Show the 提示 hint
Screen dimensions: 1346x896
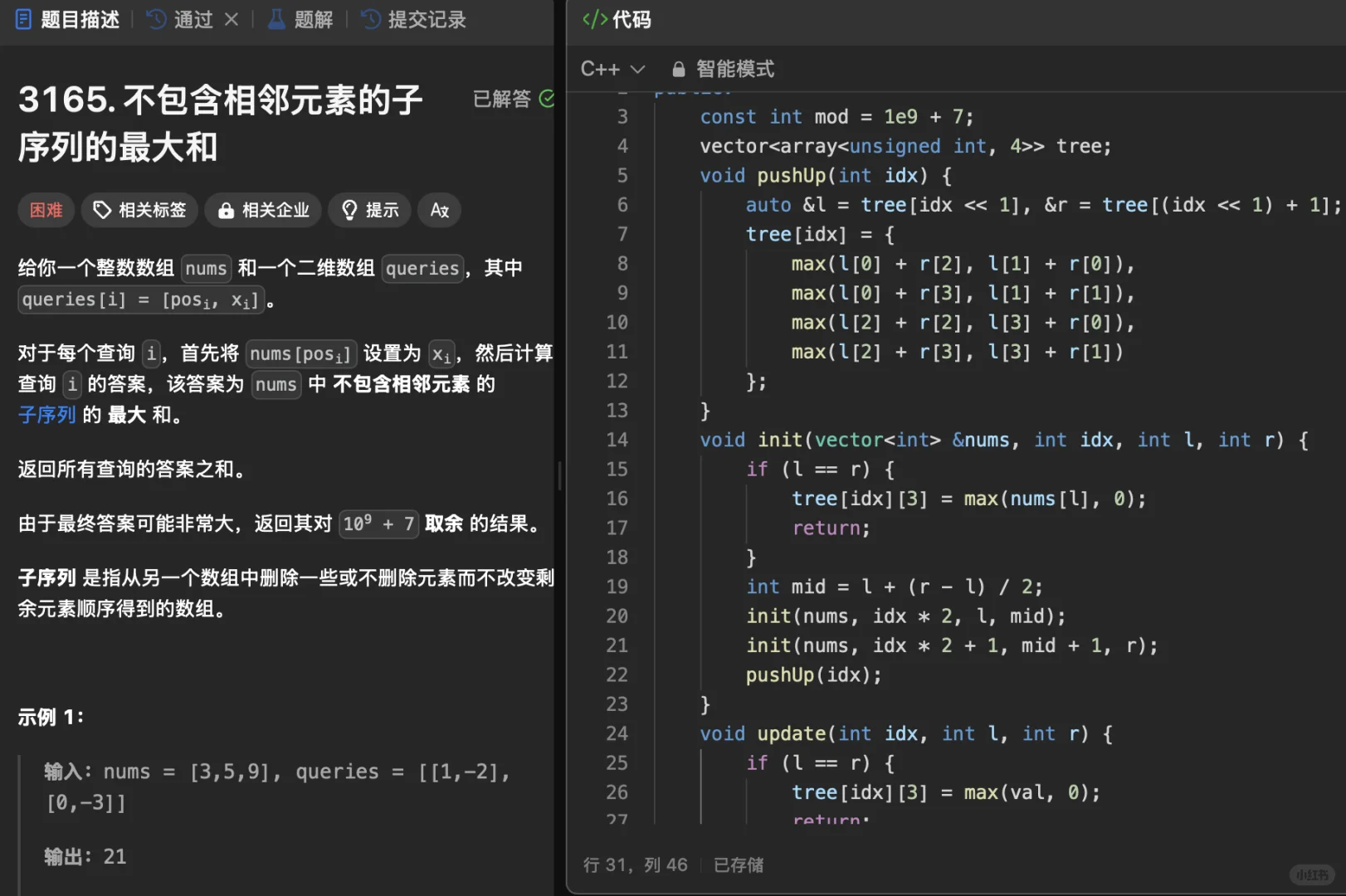click(x=369, y=210)
